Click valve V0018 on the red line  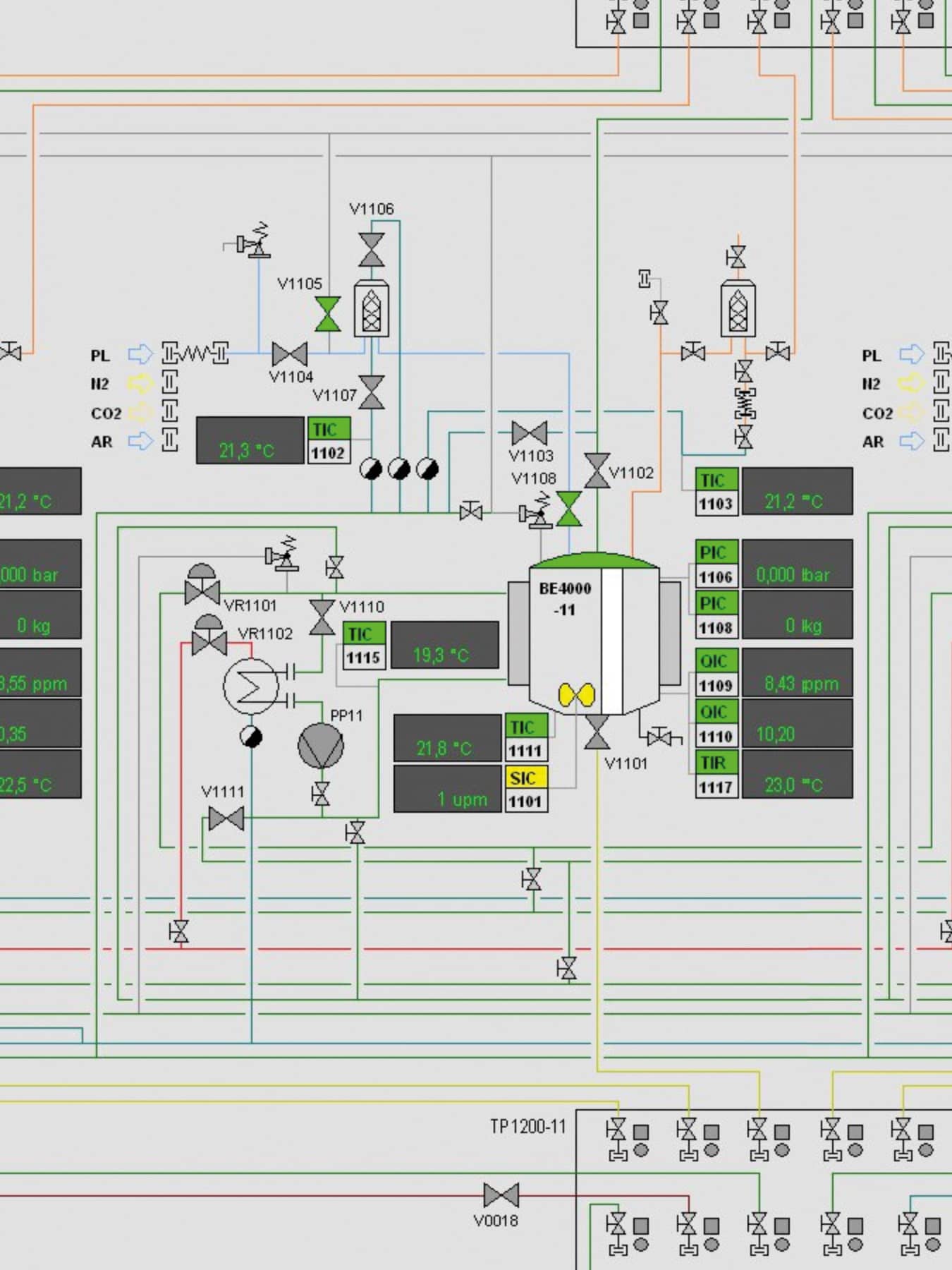pos(501,1195)
